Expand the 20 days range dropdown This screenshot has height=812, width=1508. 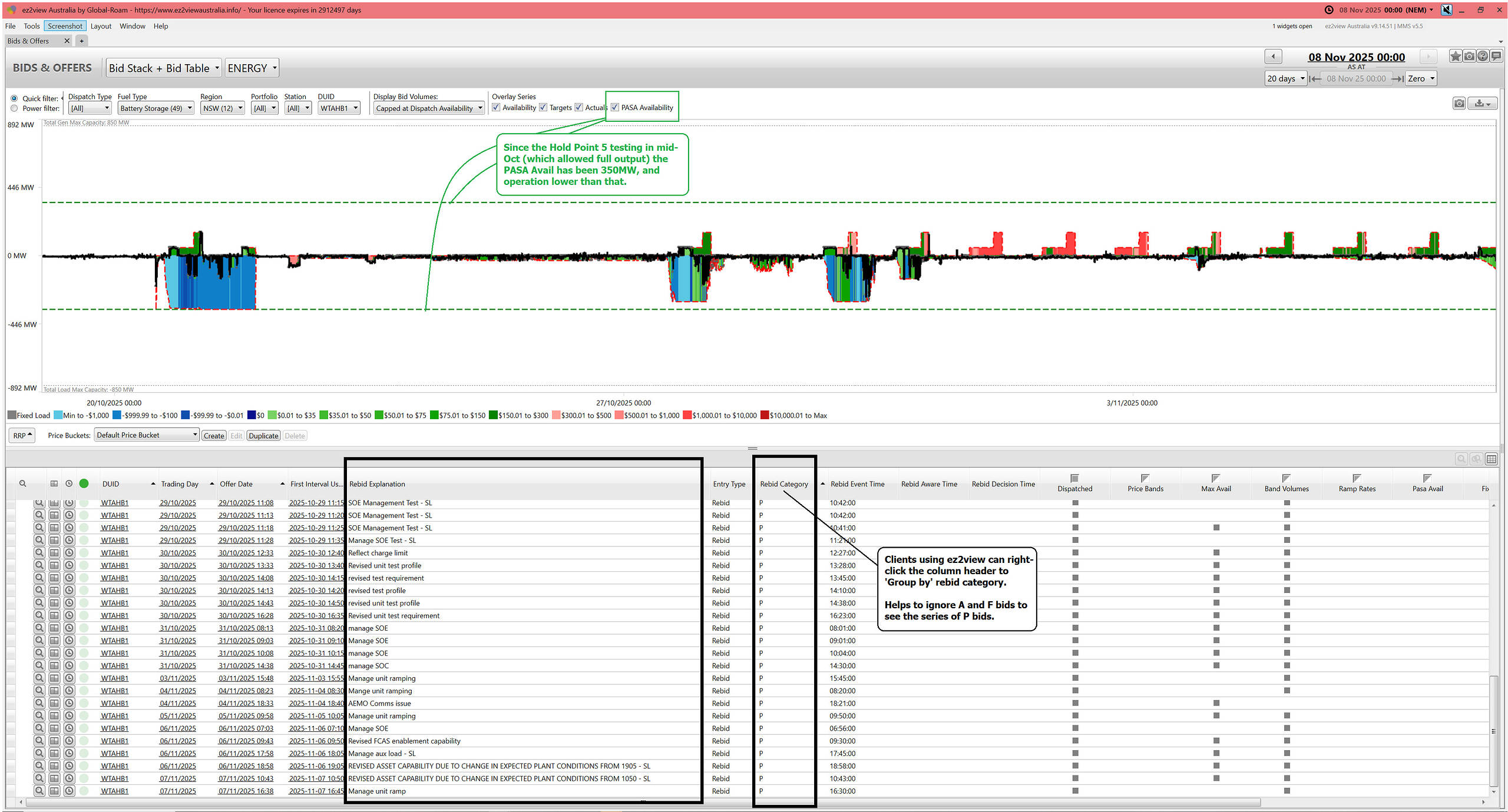pyautogui.click(x=1286, y=78)
